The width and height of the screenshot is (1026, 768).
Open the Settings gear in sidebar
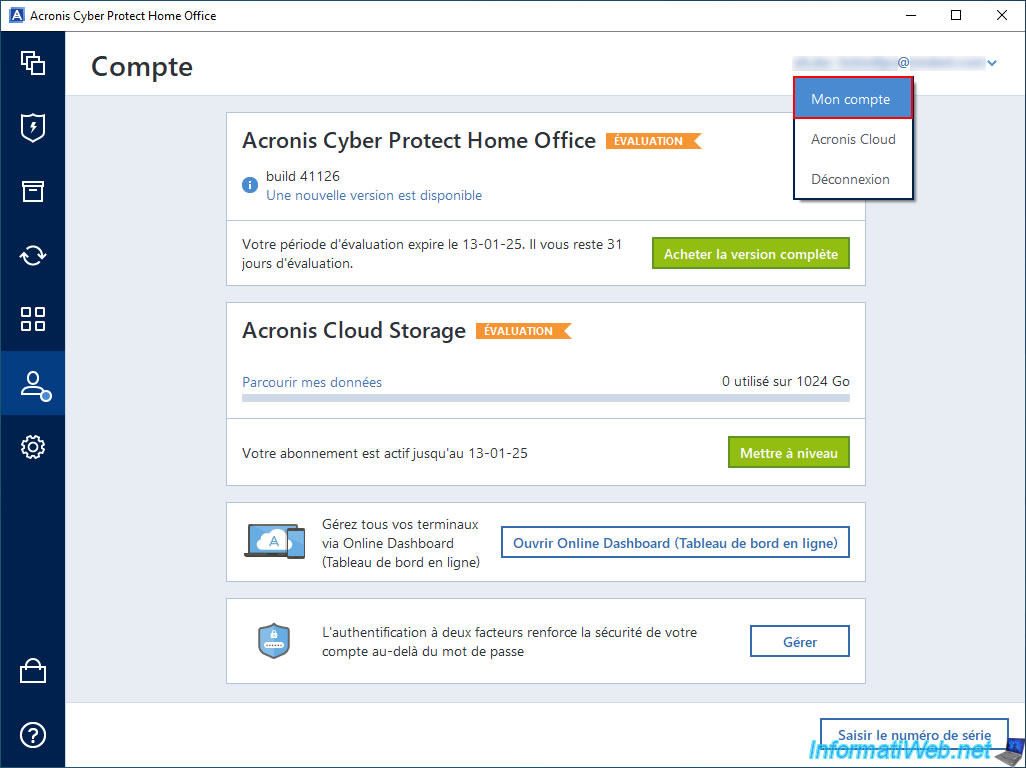pyautogui.click(x=33, y=447)
